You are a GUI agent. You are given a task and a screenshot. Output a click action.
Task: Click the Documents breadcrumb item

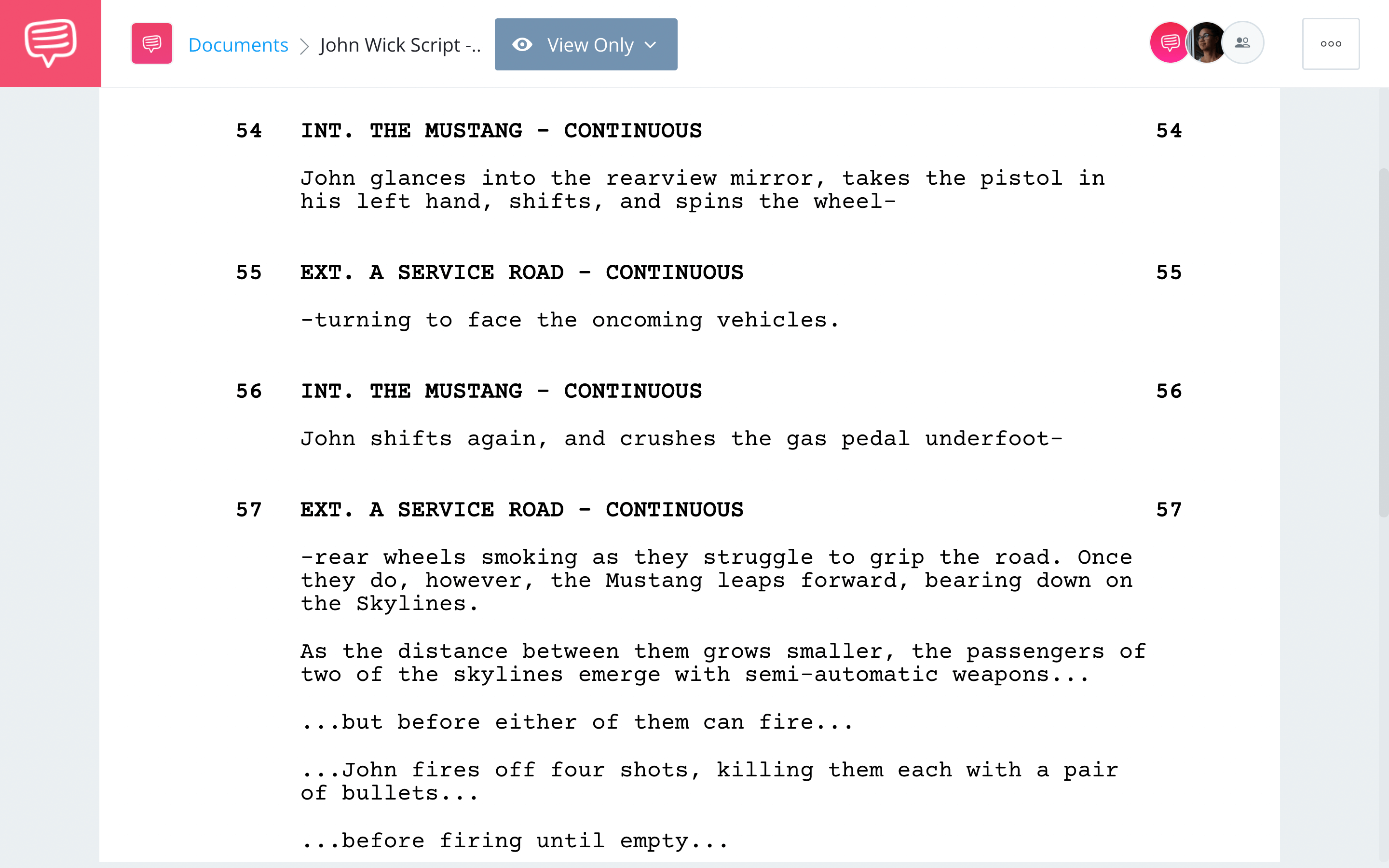237,43
